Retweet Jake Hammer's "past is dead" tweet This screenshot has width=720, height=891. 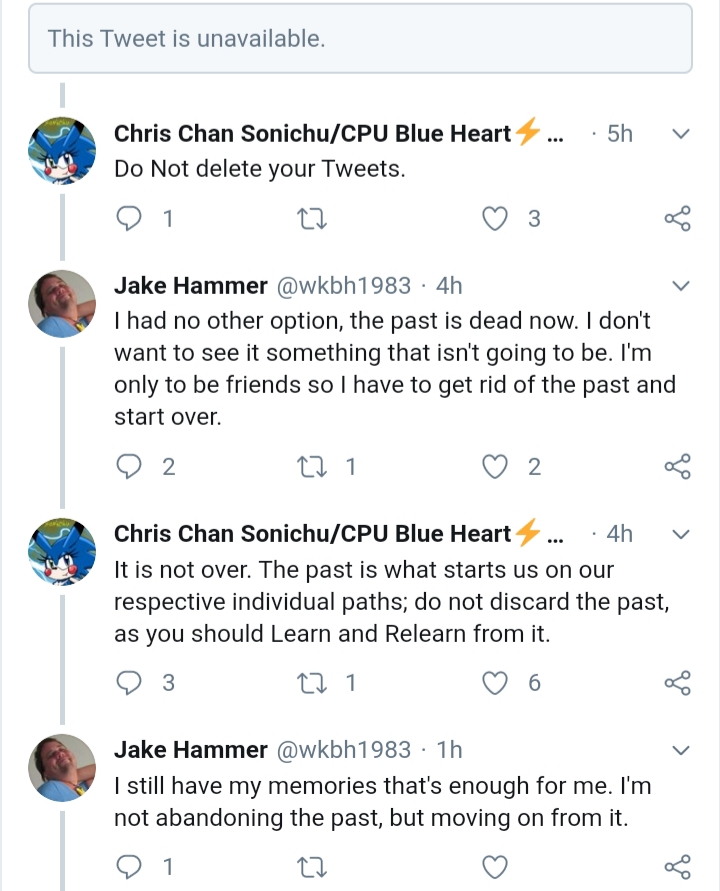tap(312, 467)
